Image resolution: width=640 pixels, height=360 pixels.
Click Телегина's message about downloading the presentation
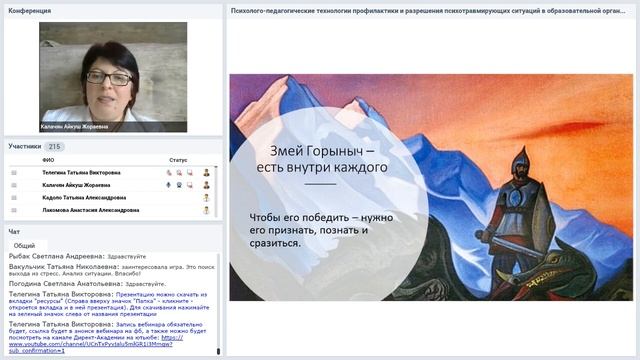pos(109,304)
